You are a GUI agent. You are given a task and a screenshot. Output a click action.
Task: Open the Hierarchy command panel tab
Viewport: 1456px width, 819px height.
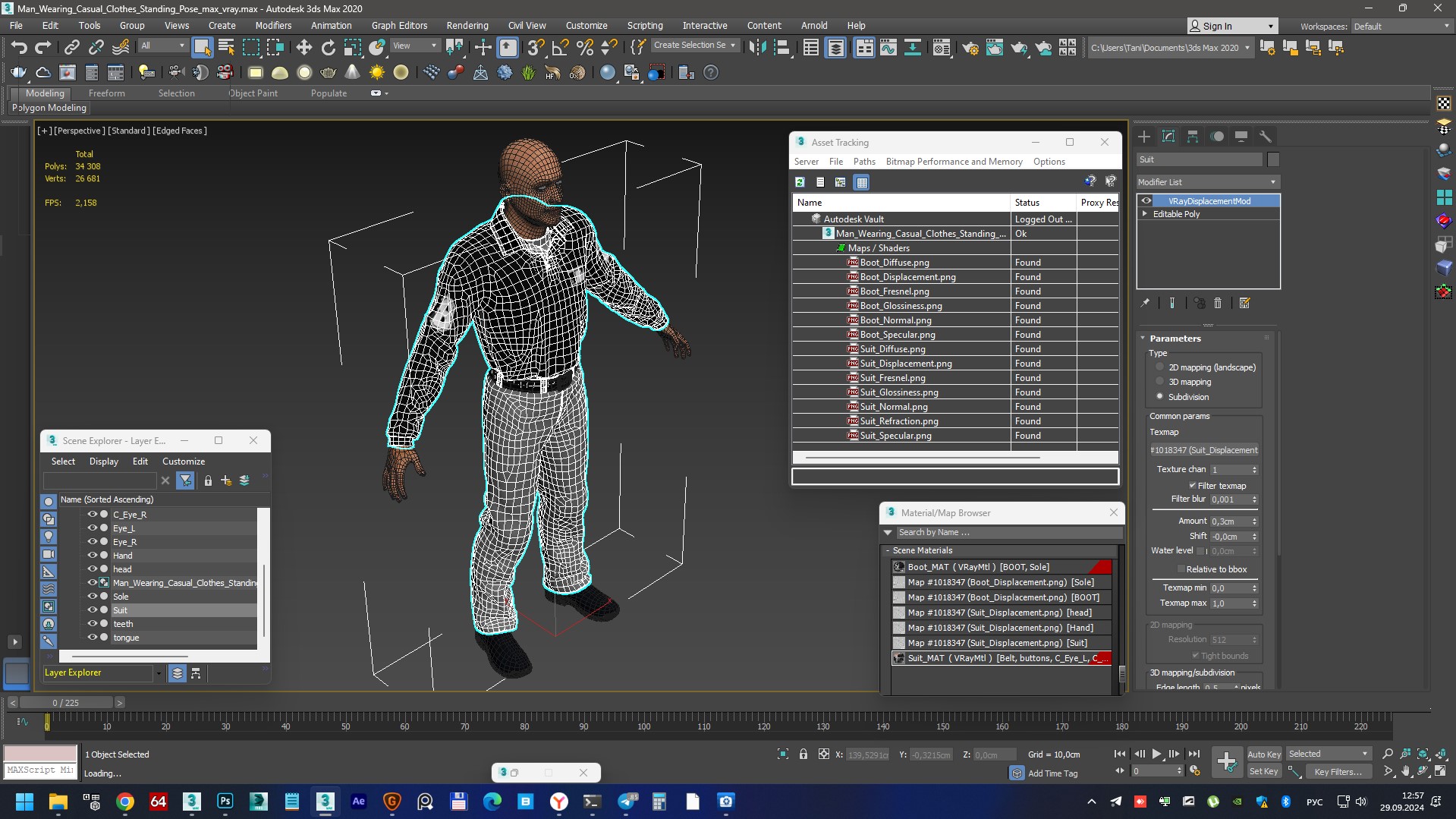pyautogui.click(x=1193, y=137)
